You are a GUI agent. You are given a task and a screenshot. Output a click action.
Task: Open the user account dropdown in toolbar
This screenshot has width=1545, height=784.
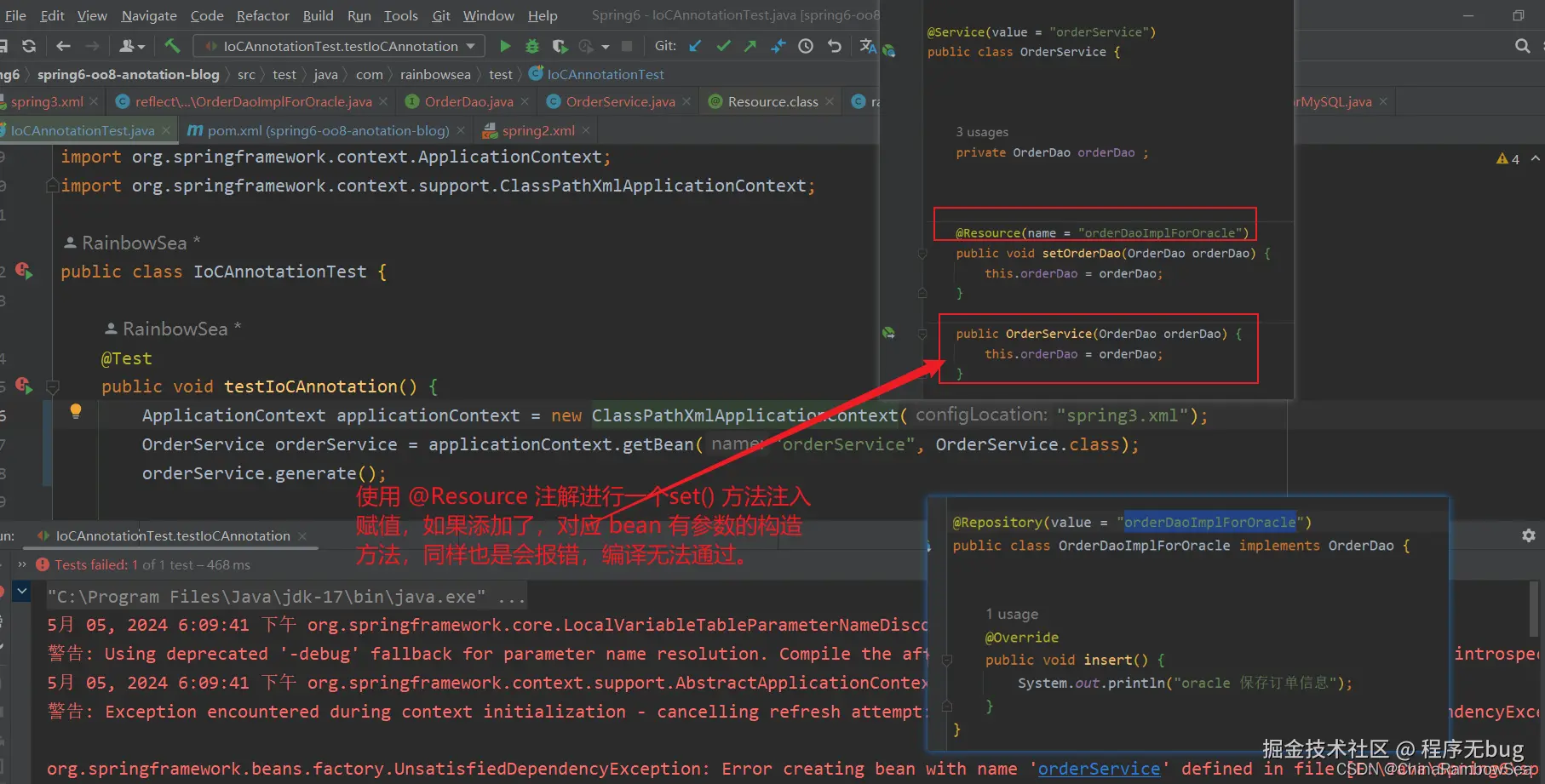pyautogui.click(x=132, y=46)
